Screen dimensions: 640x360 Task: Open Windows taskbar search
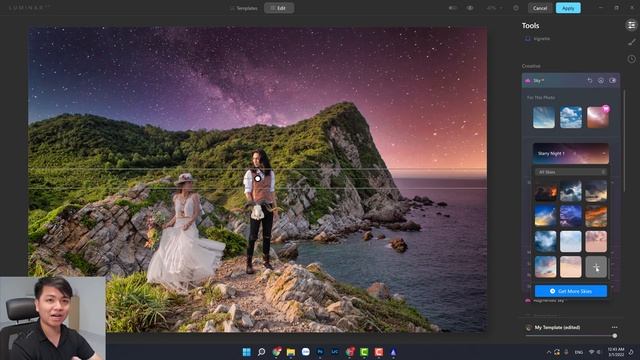click(x=262, y=352)
